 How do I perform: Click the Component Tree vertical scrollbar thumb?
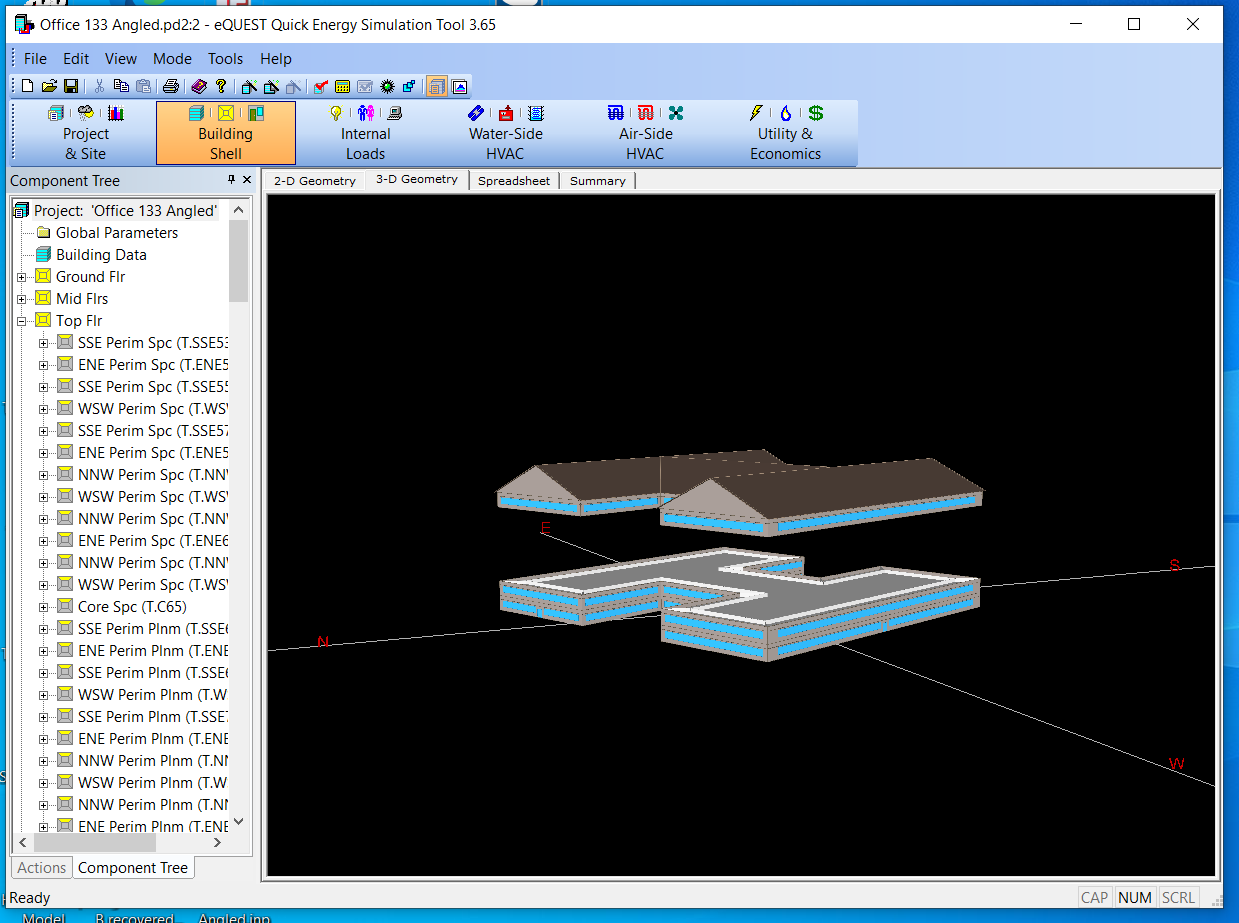click(x=238, y=261)
